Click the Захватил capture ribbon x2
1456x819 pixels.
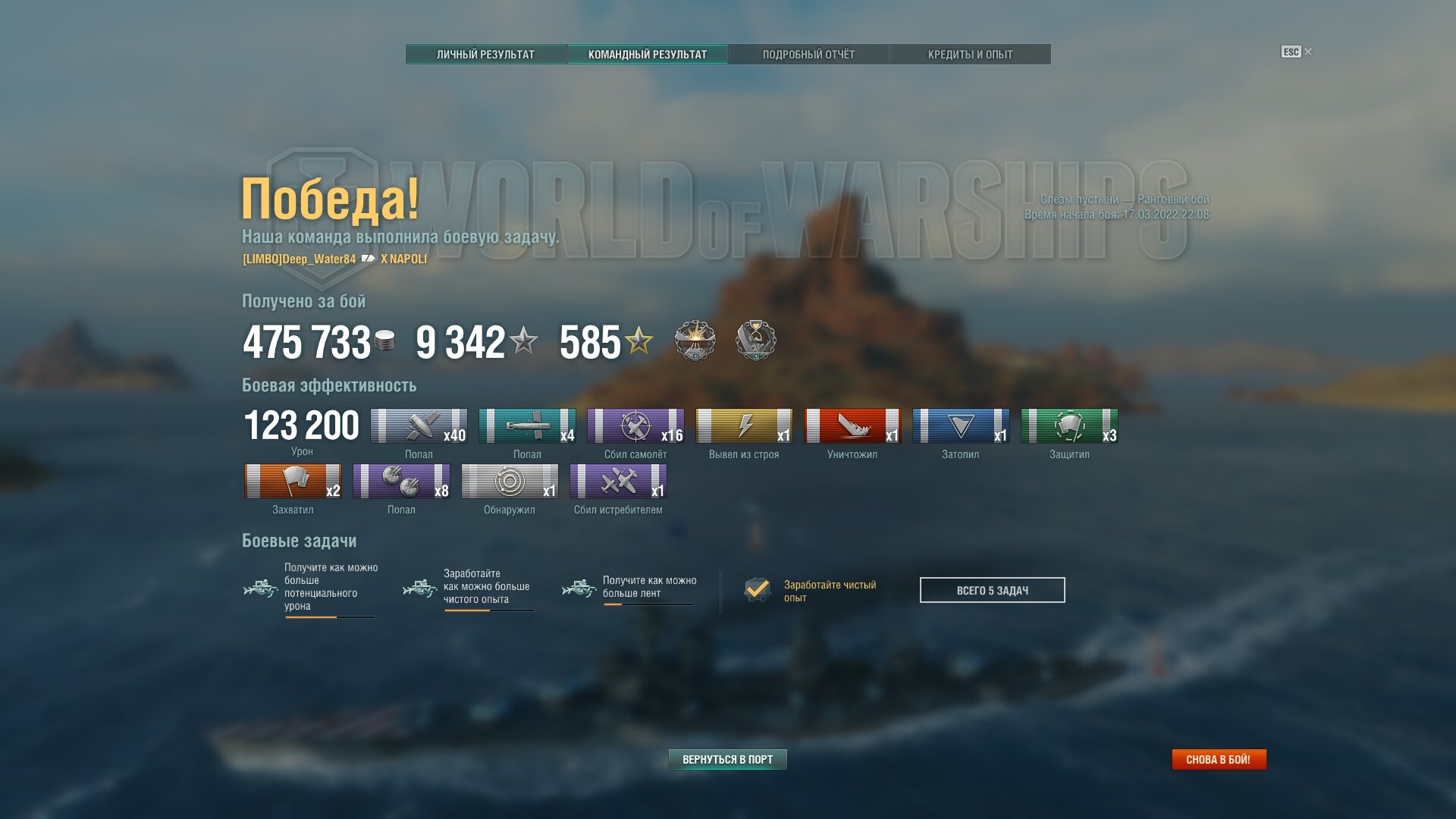[x=293, y=481]
